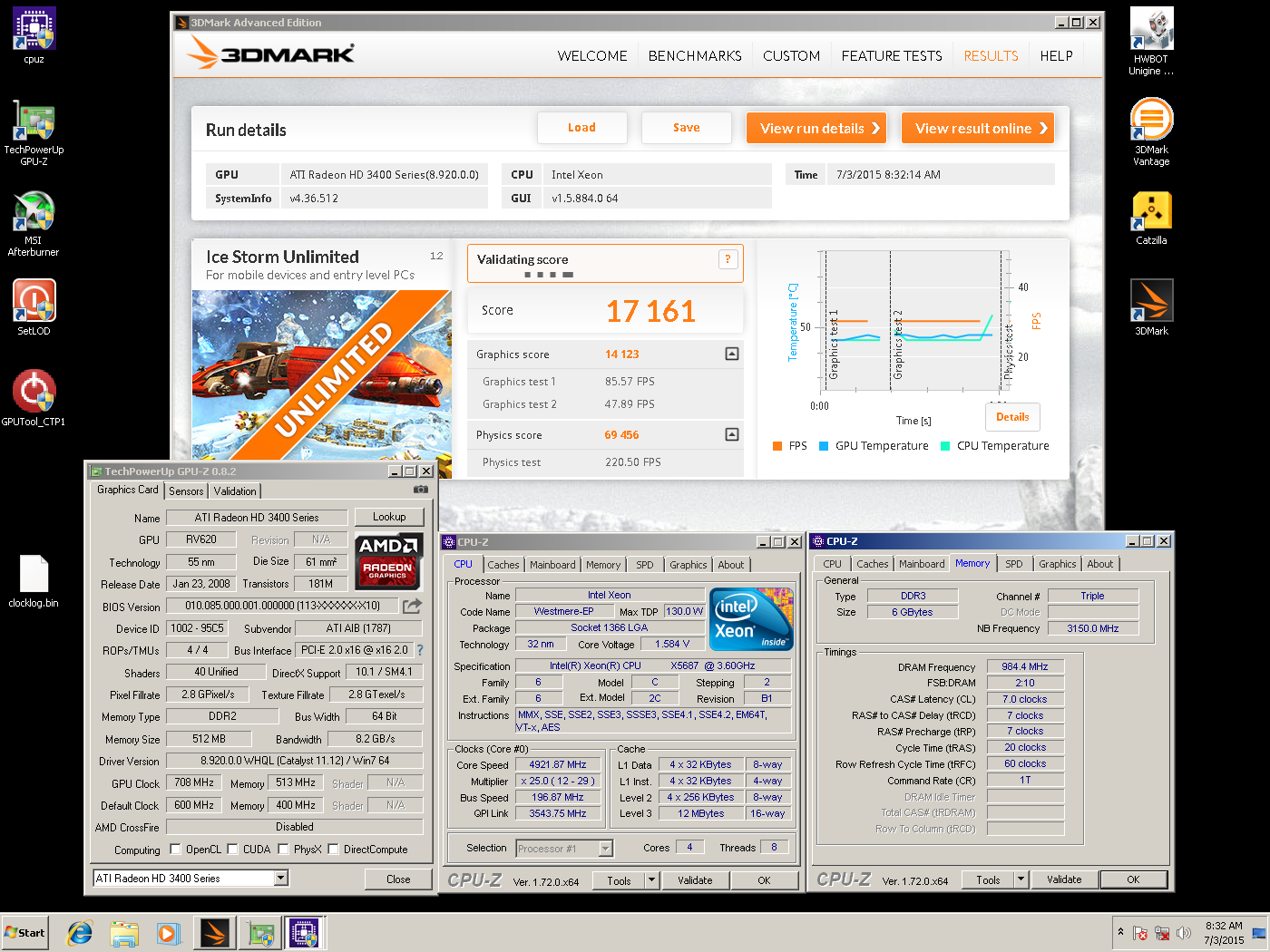Open the BENCHMARKS tab in 3DMark
The width and height of the screenshot is (1270, 952).
695,56
